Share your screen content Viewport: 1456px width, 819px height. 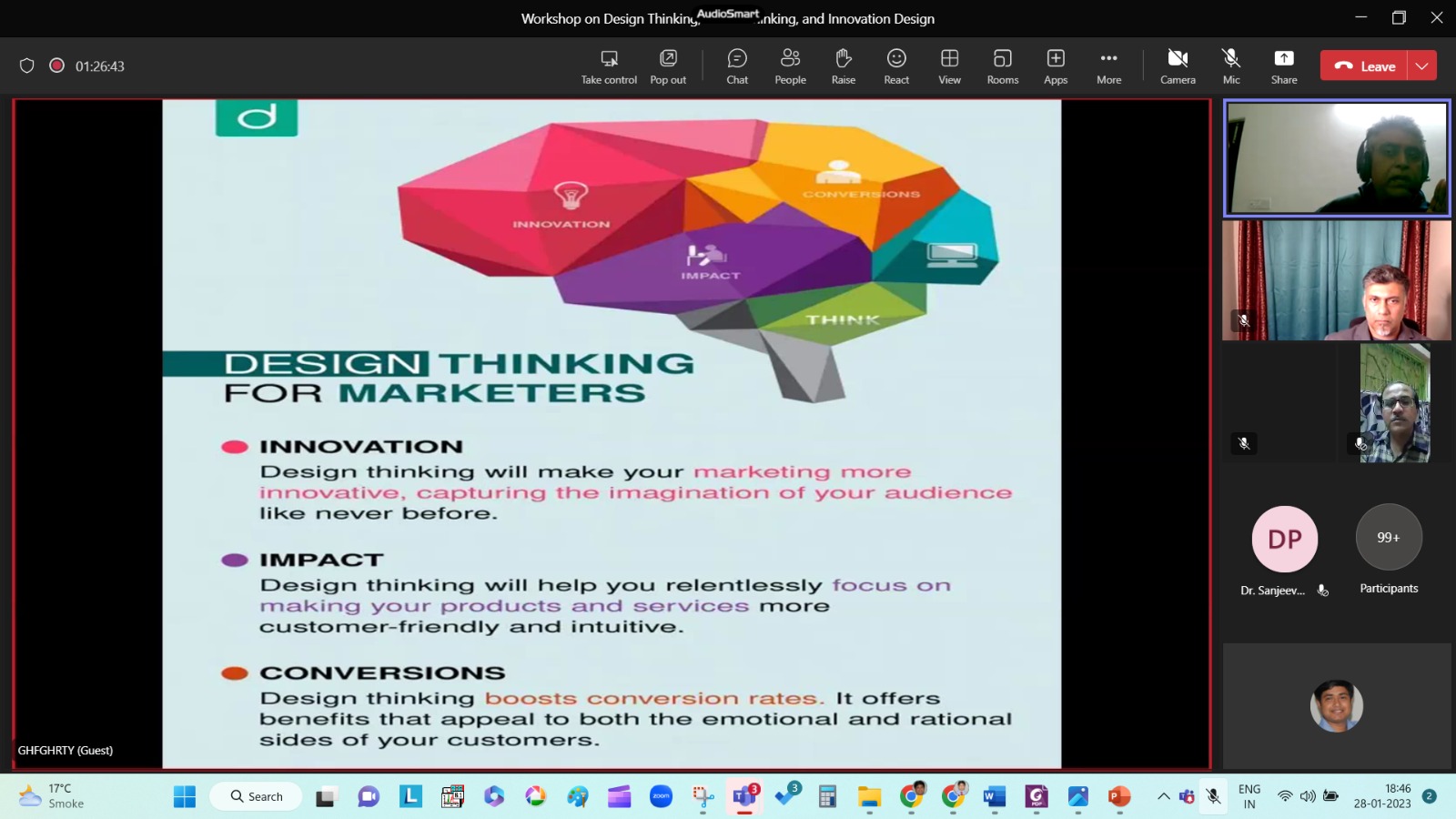[1284, 66]
